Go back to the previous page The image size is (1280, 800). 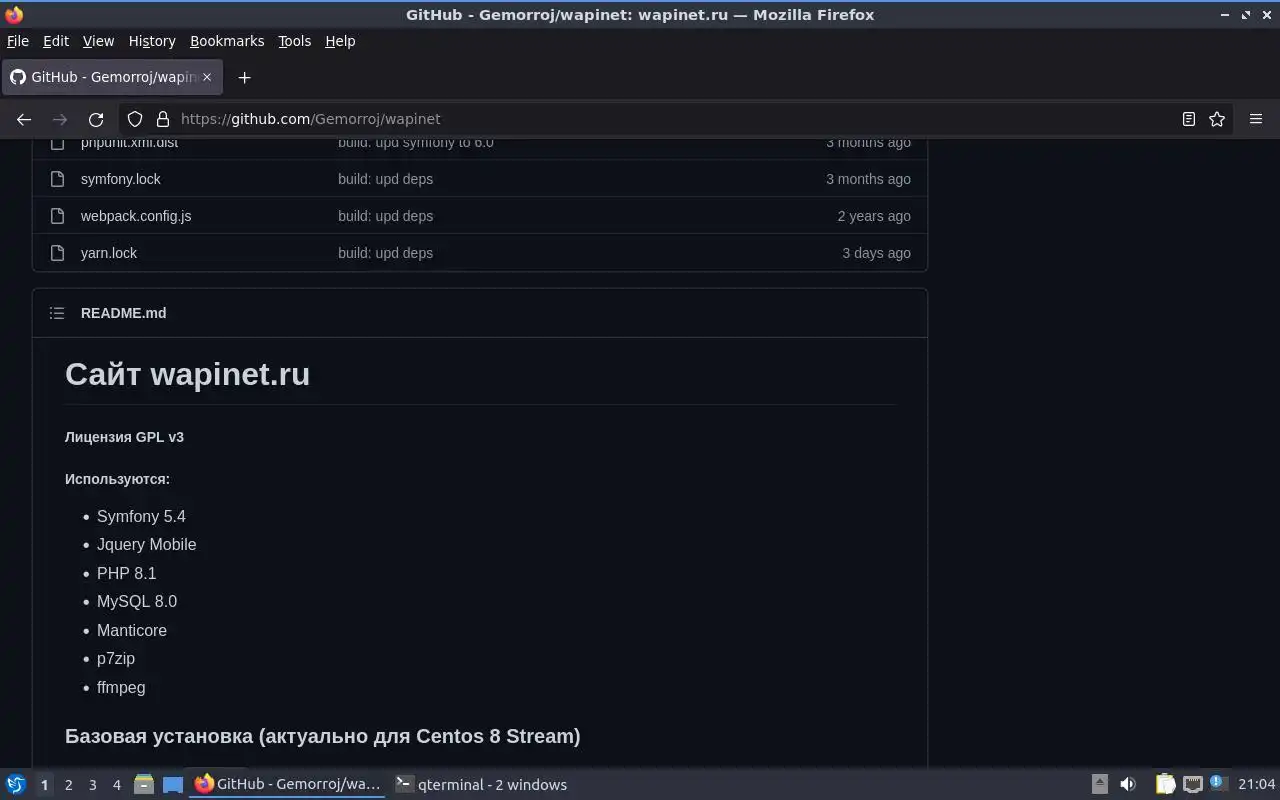(24, 119)
